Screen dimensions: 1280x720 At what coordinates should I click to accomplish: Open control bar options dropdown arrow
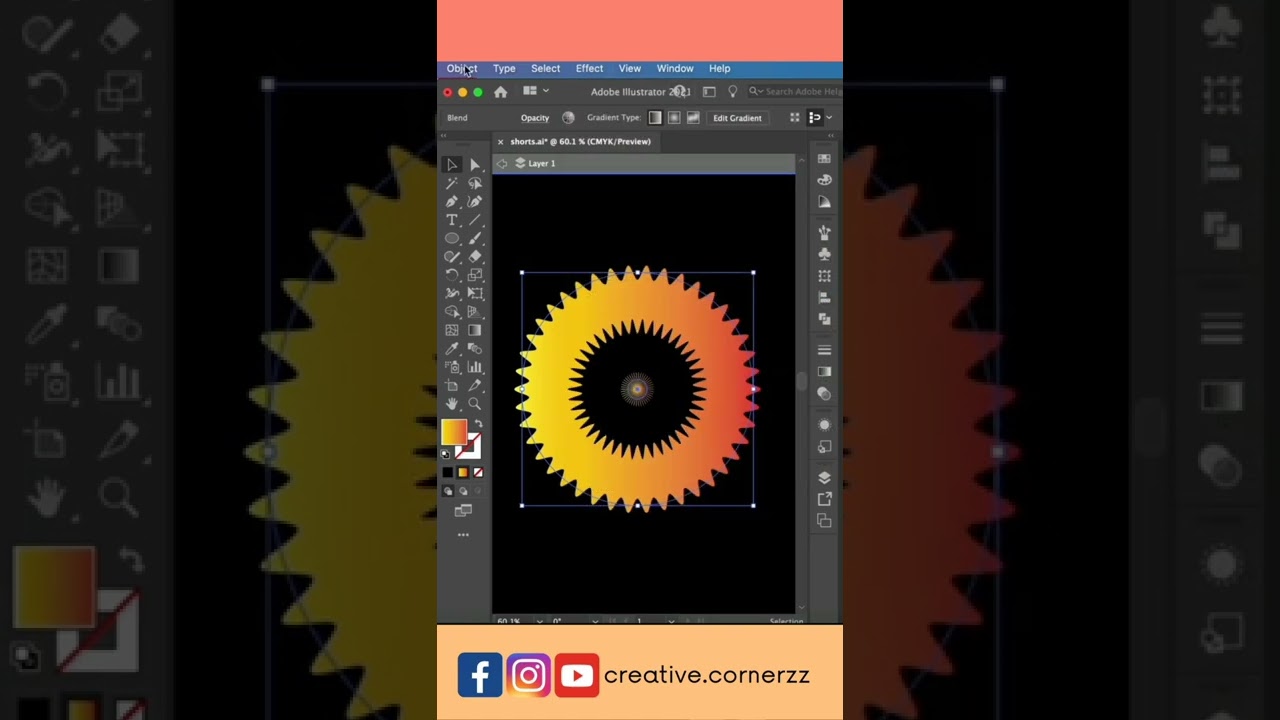pos(829,118)
